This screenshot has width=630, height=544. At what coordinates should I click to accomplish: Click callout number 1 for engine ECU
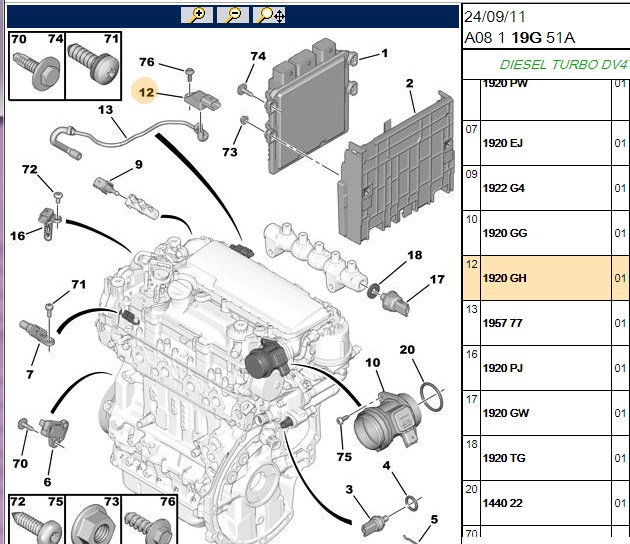click(385, 53)
